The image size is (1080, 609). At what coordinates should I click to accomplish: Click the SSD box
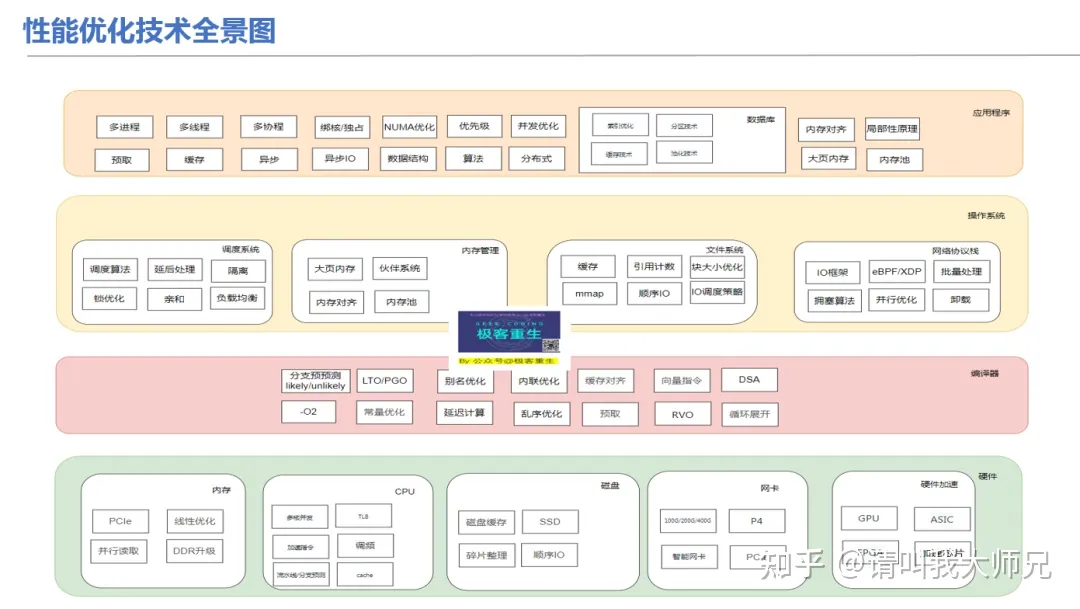[x=550, y=522]
